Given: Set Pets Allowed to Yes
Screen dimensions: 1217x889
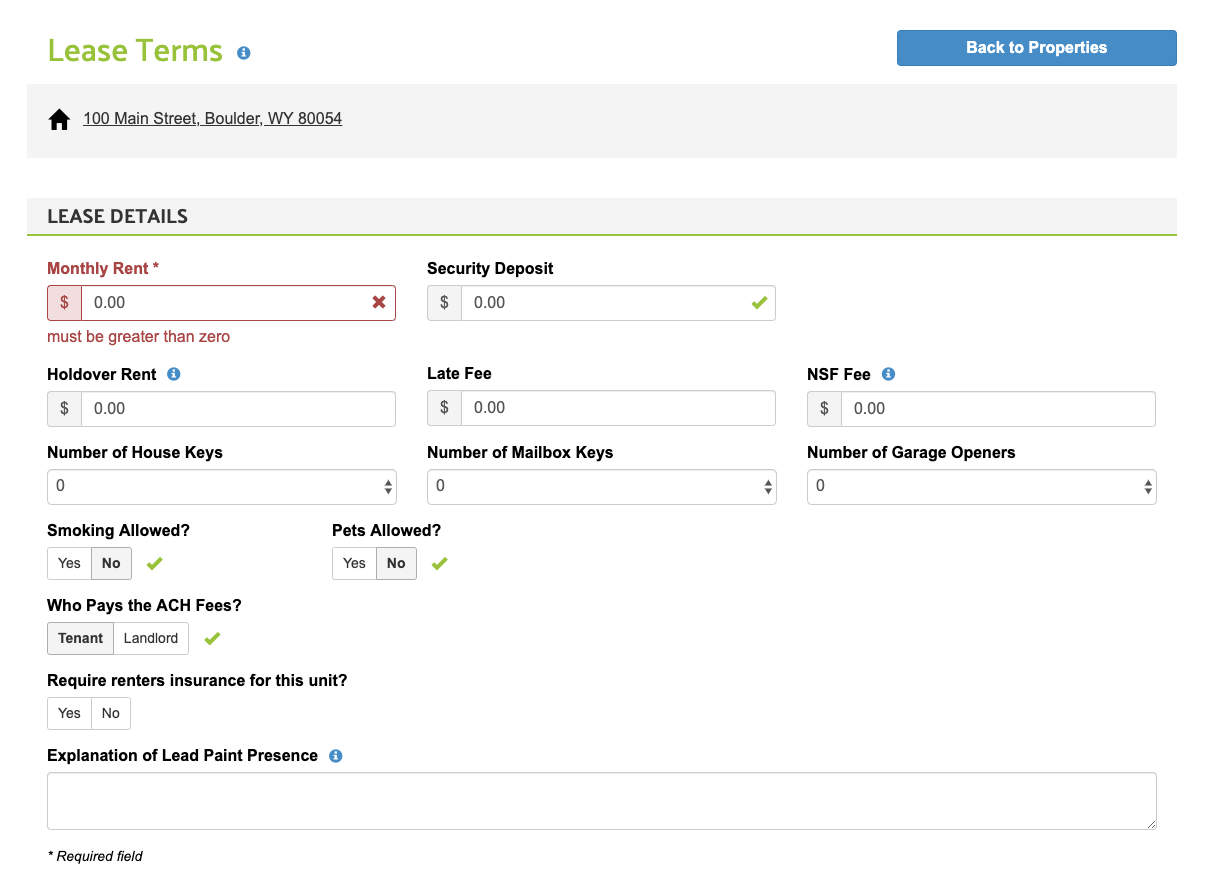Looking at the screenshot, I should coord(354,563).
